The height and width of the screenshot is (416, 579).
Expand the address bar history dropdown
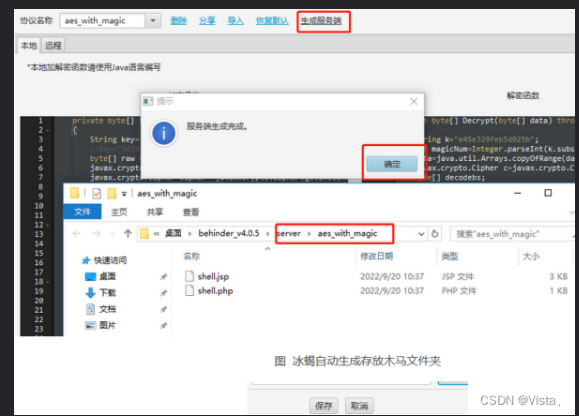[421, 234]
